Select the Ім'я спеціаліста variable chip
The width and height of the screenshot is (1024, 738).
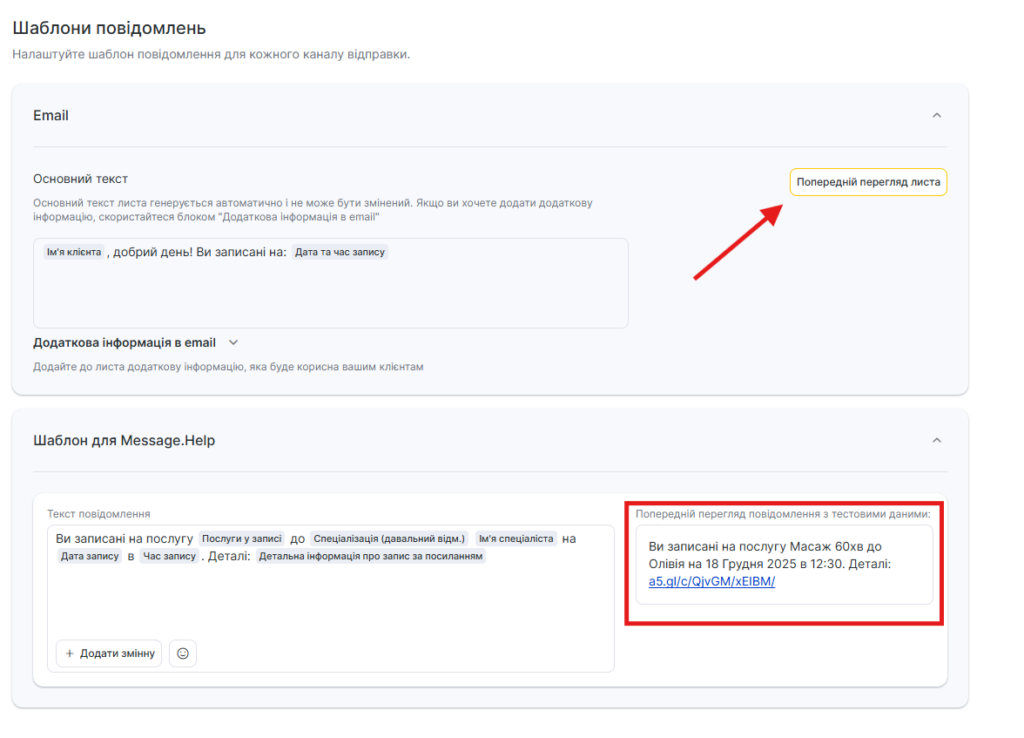click(516, 538)
